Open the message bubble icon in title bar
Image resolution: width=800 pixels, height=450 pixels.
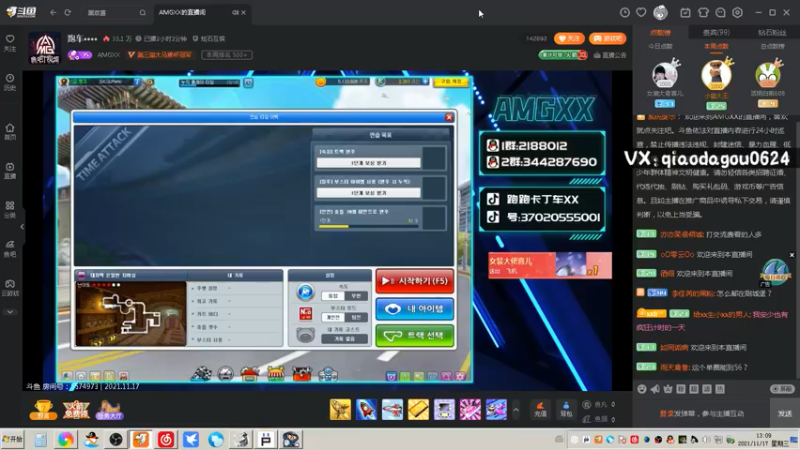coord(720,13)
